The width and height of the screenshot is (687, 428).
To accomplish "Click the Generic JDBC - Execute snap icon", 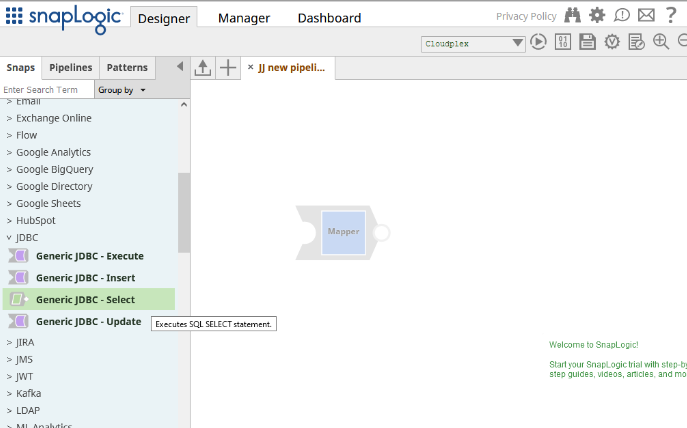I will 18,256.
